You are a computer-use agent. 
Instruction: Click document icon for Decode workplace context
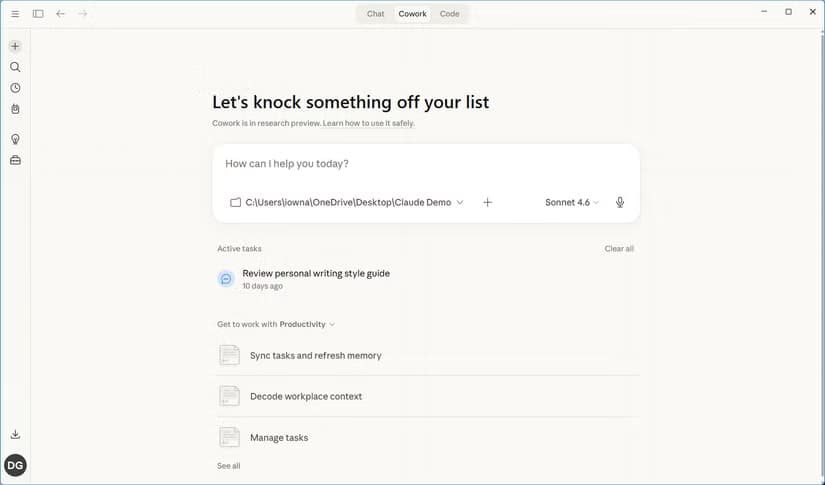pos(229,396)
